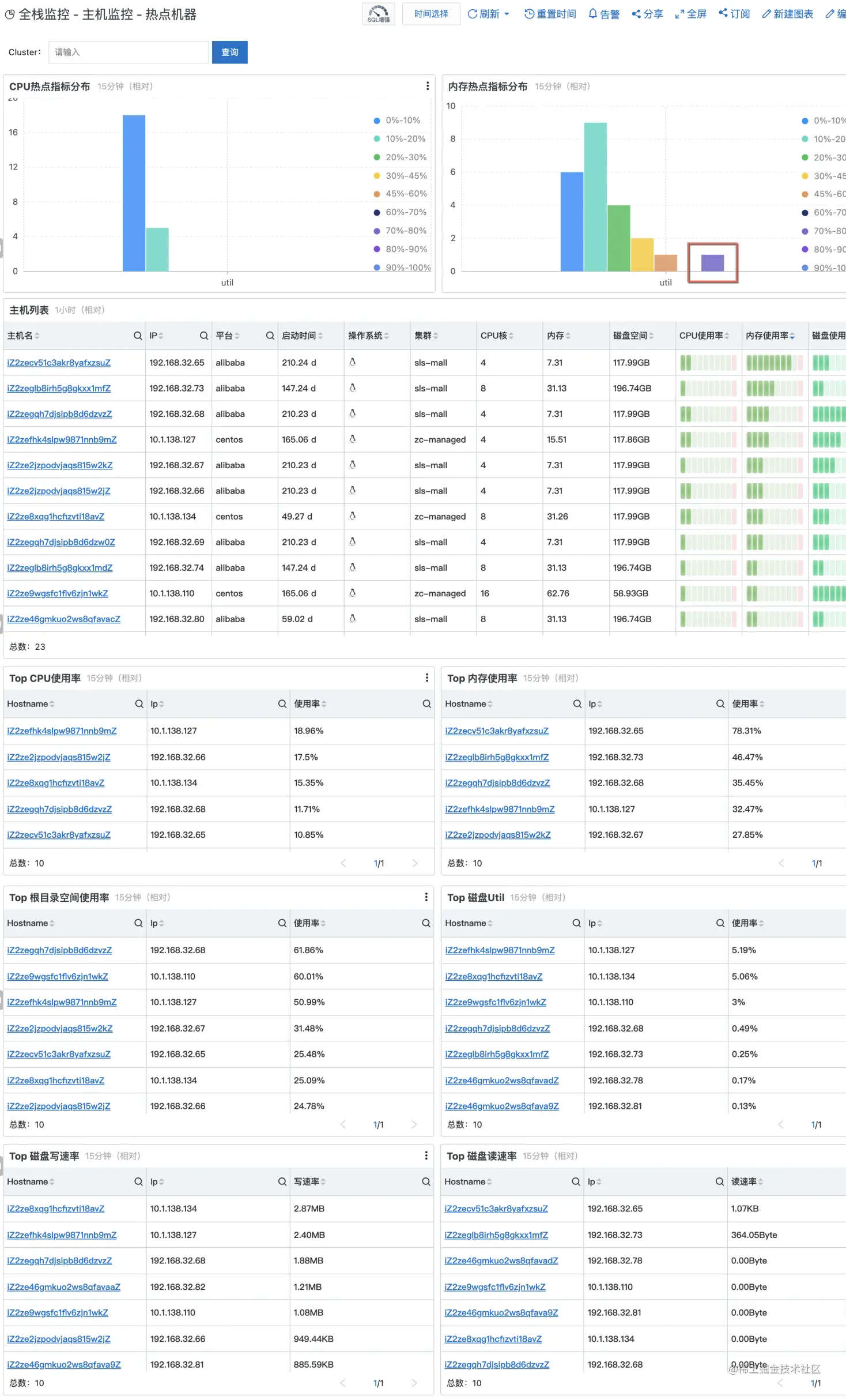Search Hostname in Top CPU使用率 table
The width and height of the screenshot is (846, 1400).
(x=139, y=703)
